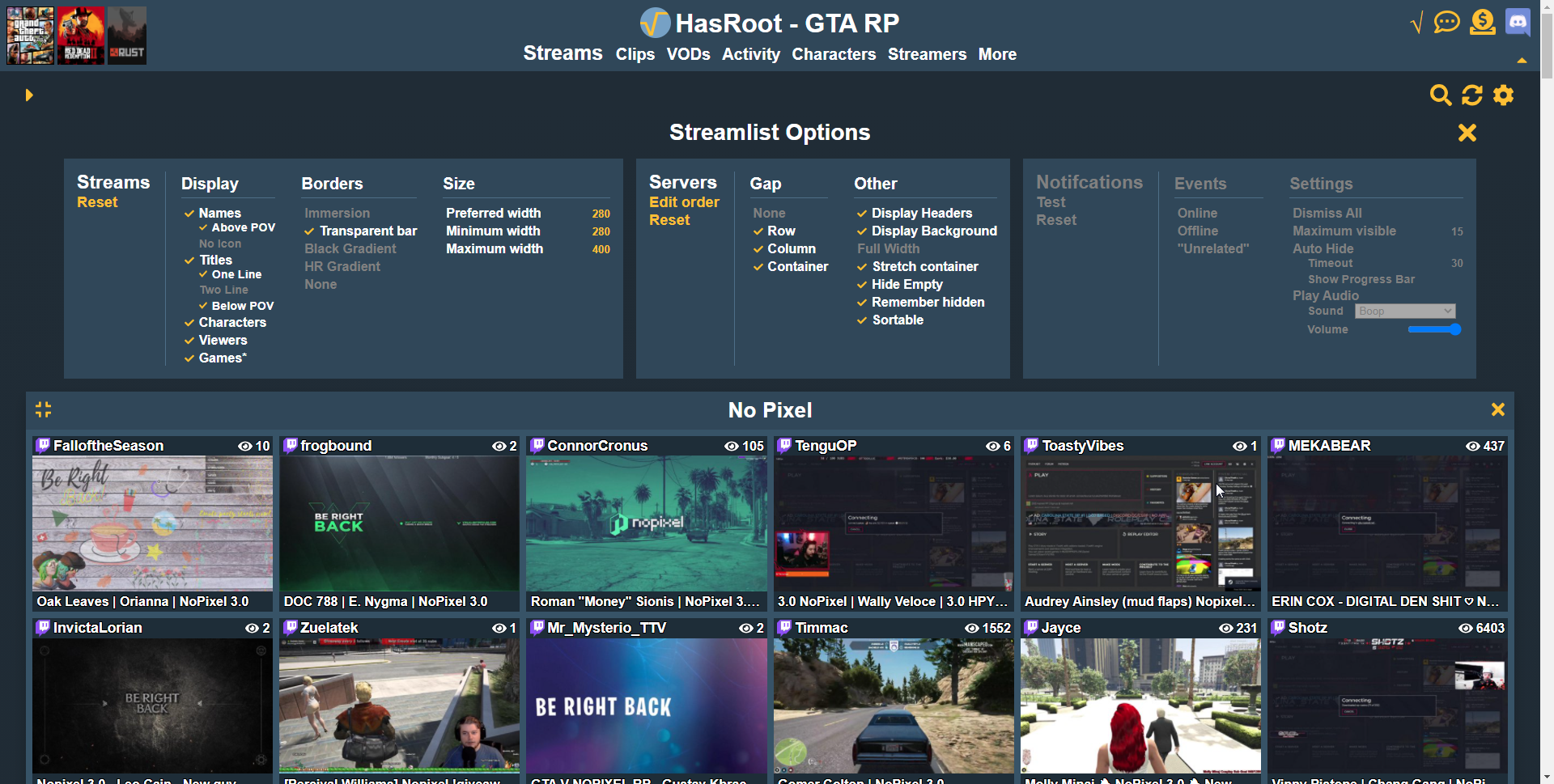
Task: Select the Black Gradient border option
Action: tap(350, 249)
